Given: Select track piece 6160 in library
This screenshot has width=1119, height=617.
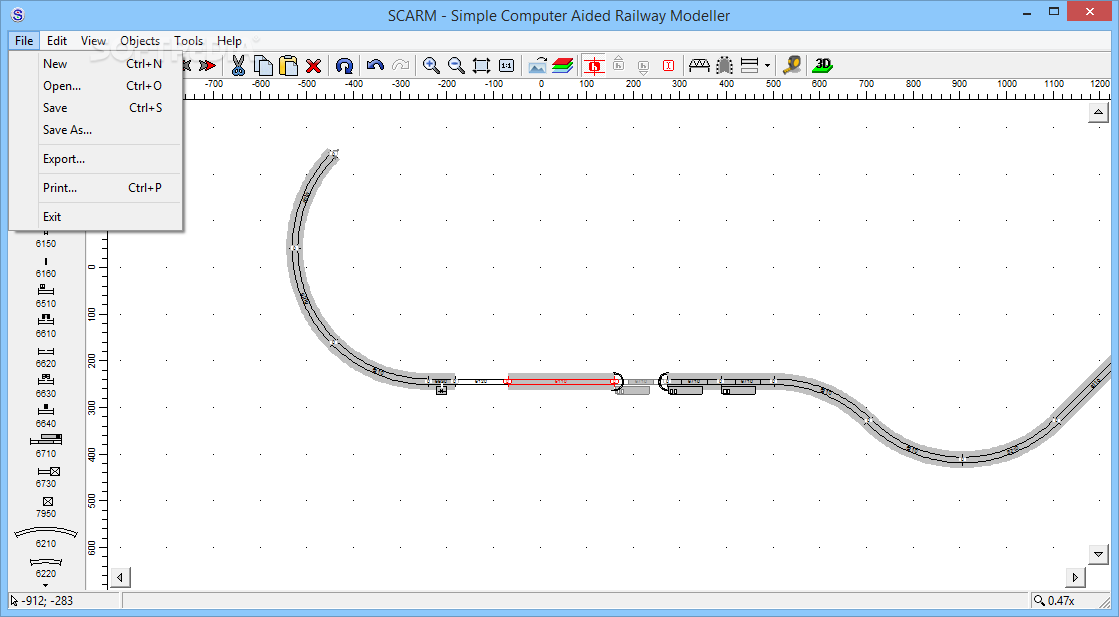Looking at the screenshot, I should (x=46, y=268).
